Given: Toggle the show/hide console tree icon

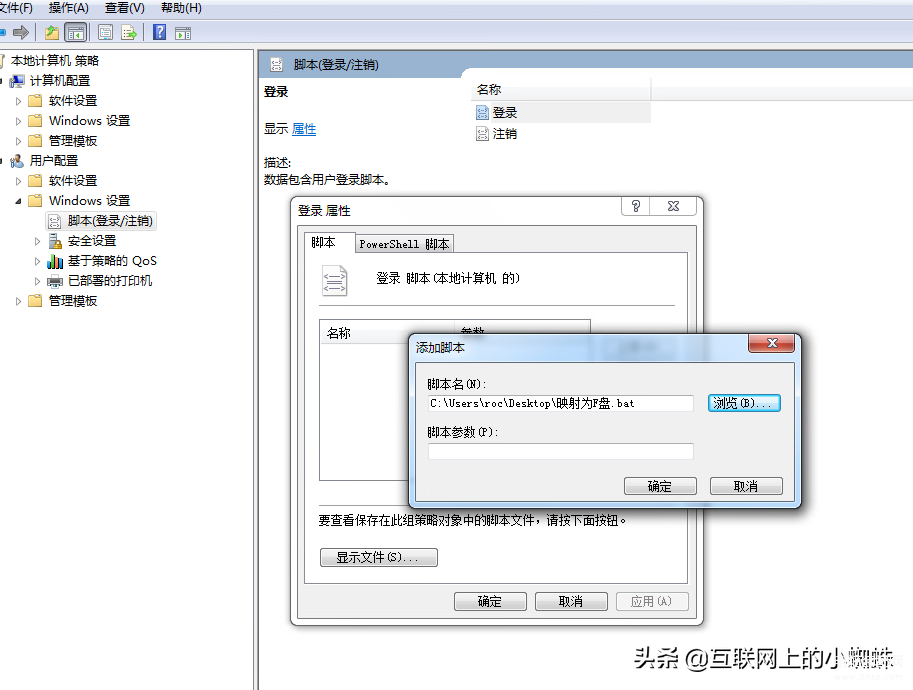Looking at the screenshot, I should click(76, 33).
